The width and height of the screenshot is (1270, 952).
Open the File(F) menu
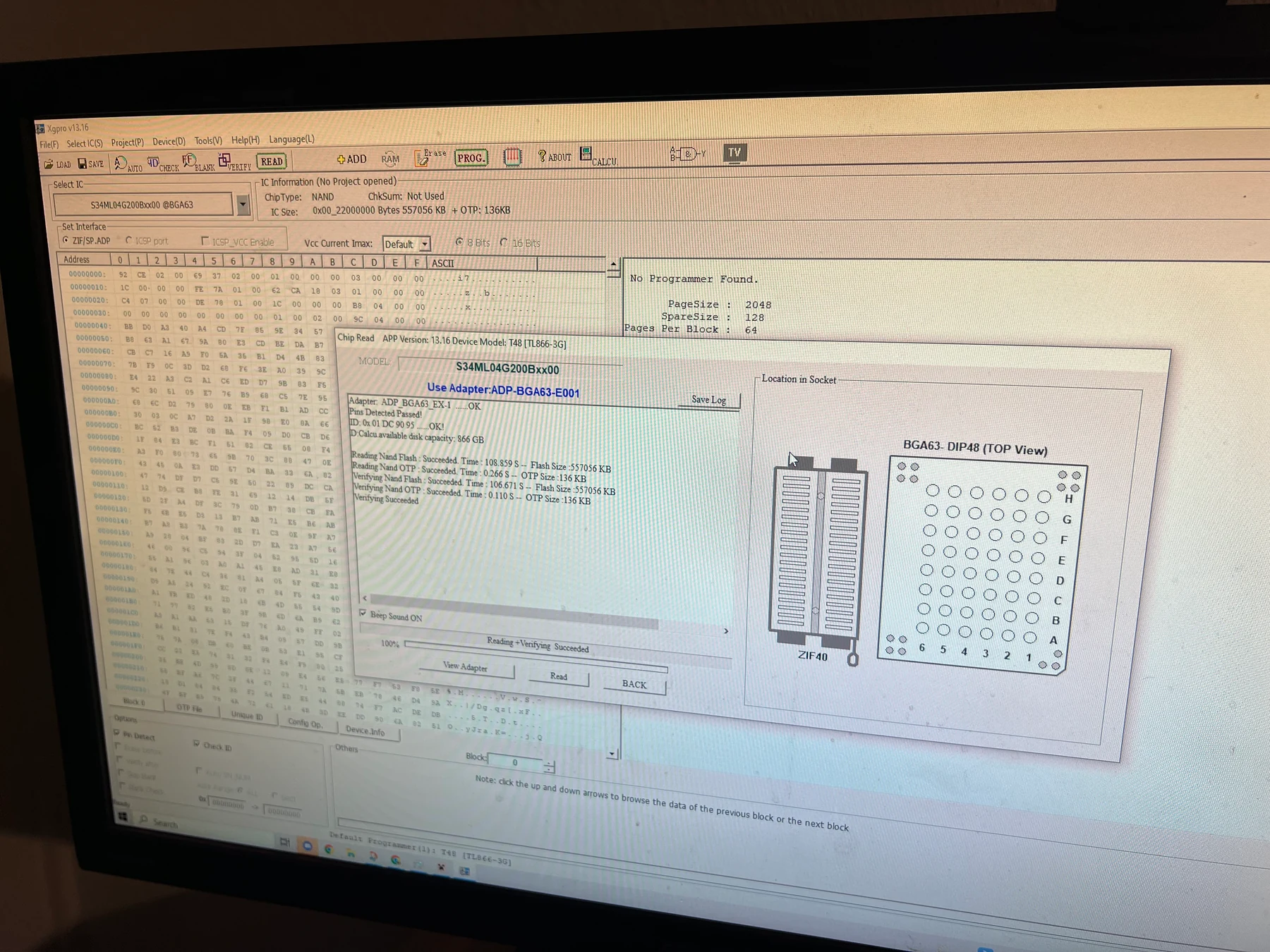(x=49, y=144)
